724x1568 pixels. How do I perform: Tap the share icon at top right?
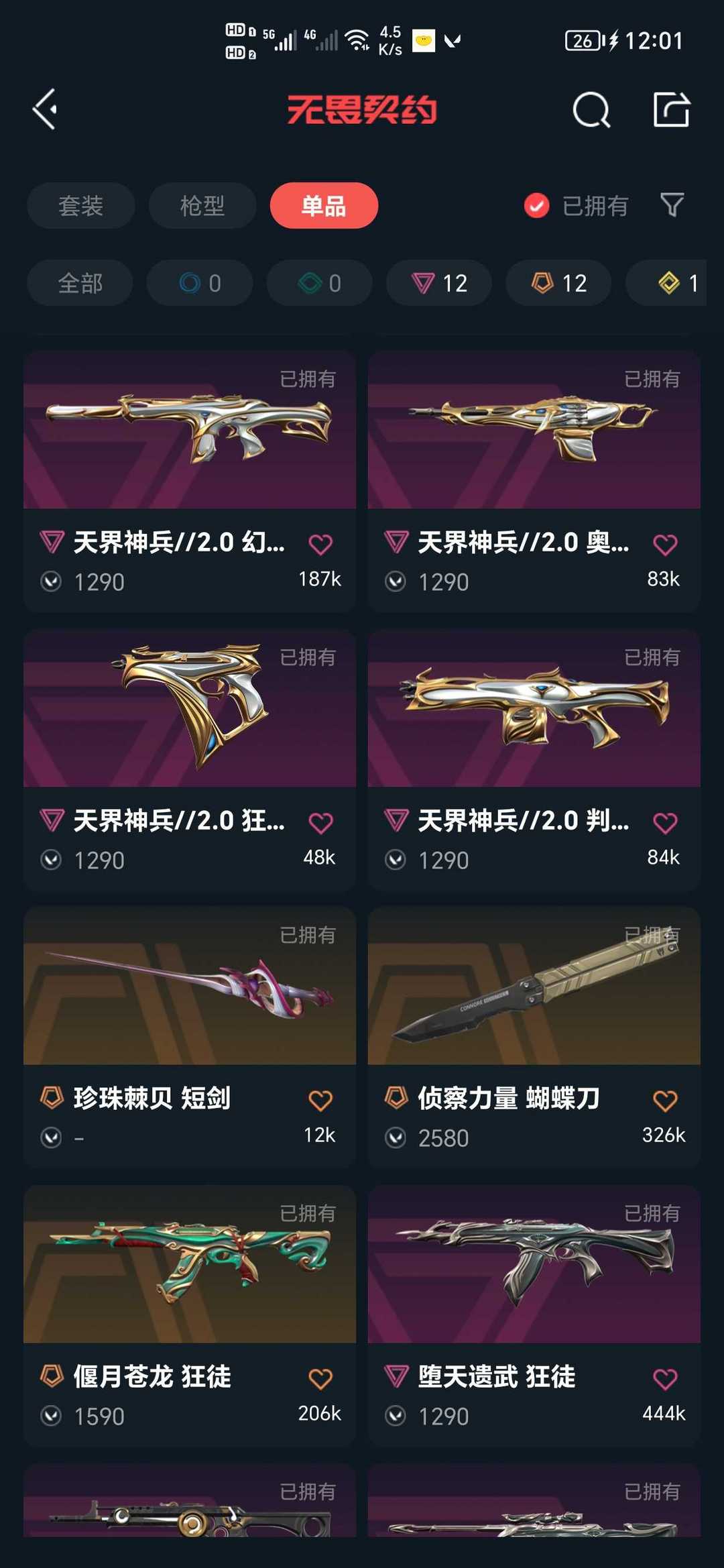tap(671, 109)
